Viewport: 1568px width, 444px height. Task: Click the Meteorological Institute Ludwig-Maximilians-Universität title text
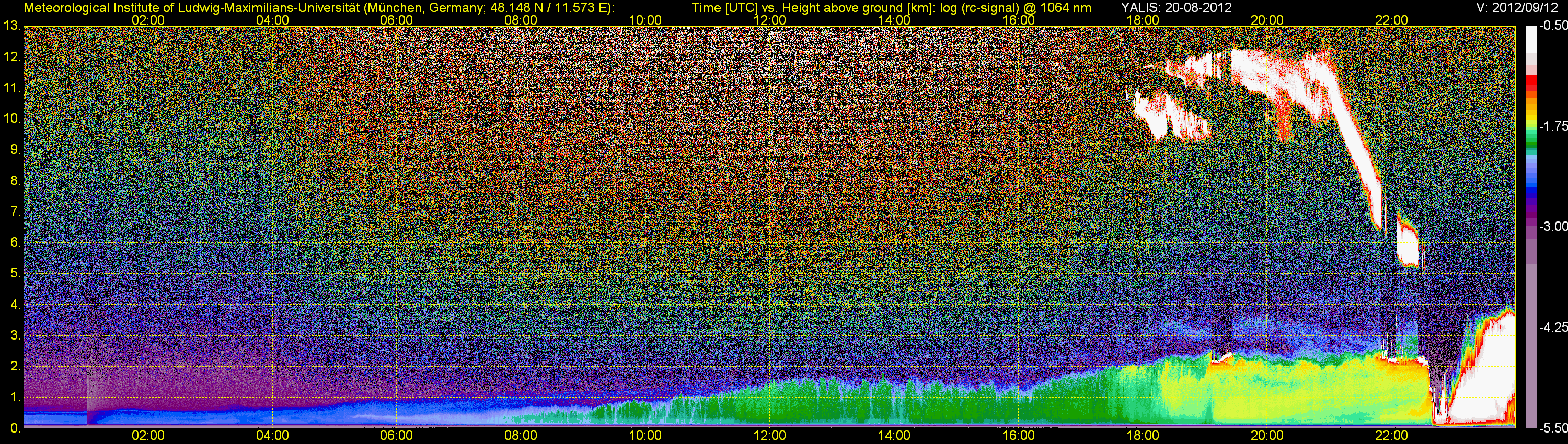[x=319, y=8]
